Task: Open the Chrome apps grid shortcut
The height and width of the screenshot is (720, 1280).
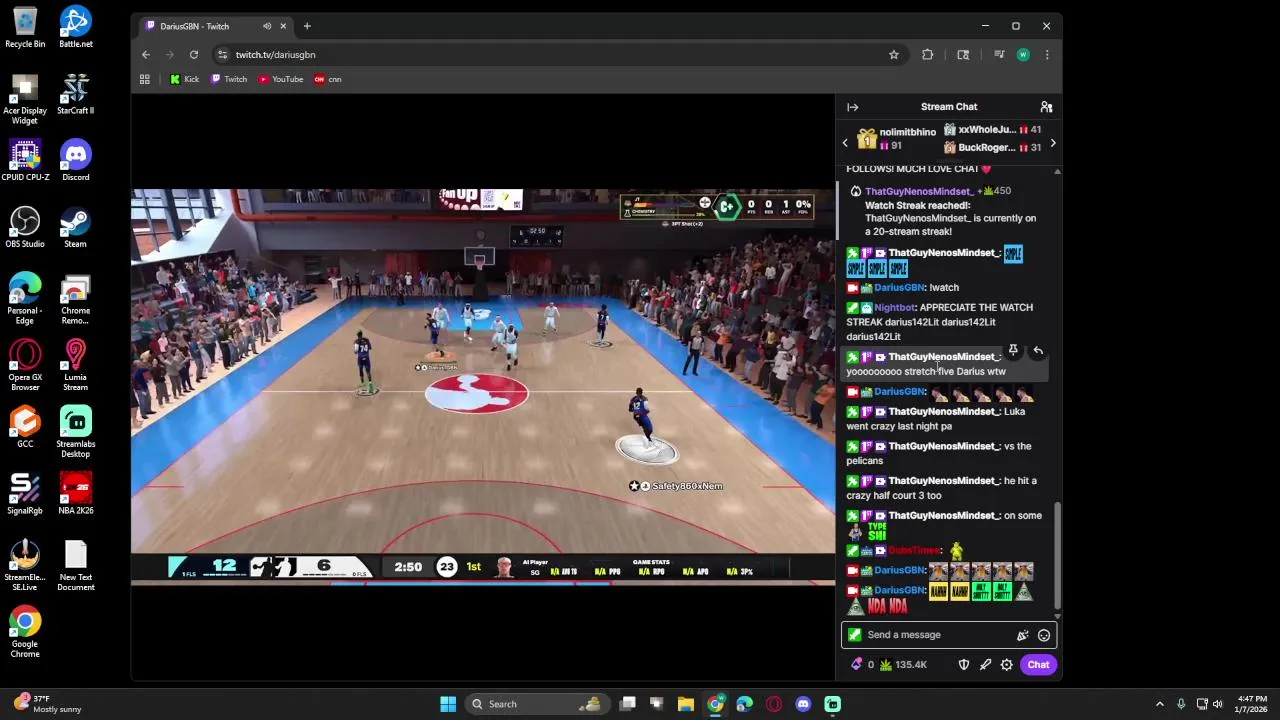Action: coord(145,79)
